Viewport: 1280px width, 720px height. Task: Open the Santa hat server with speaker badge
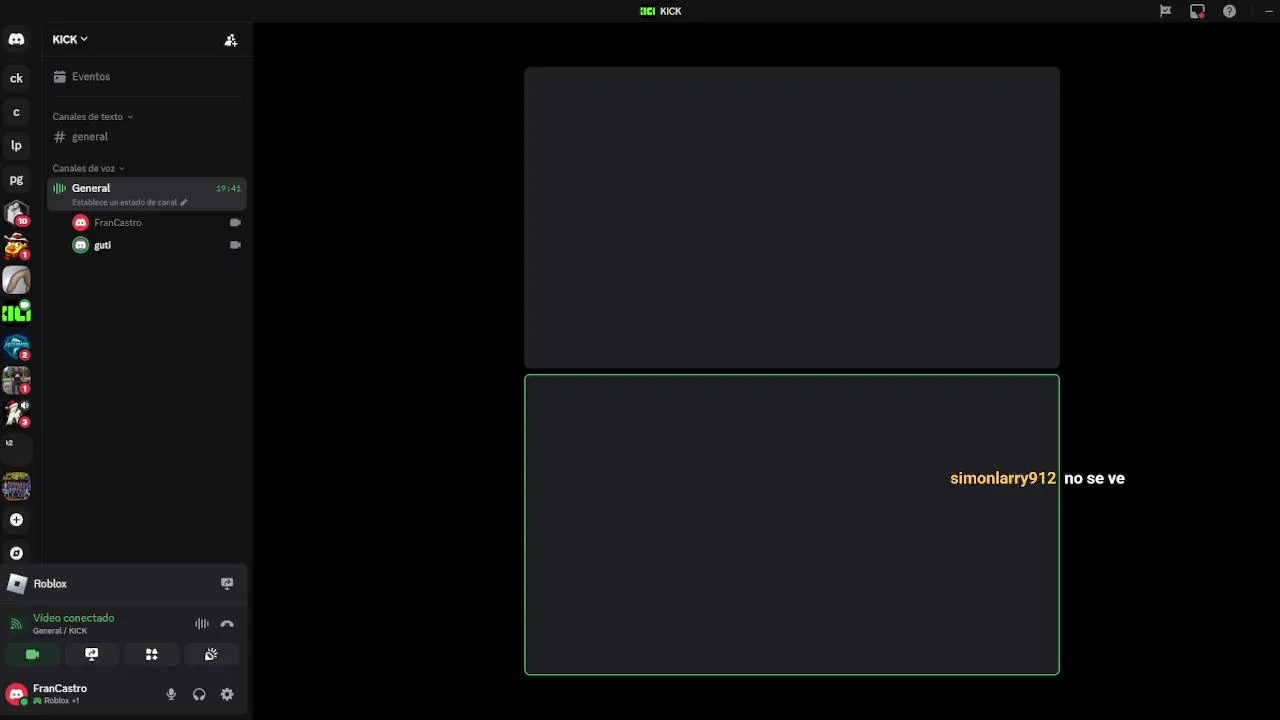16,413
